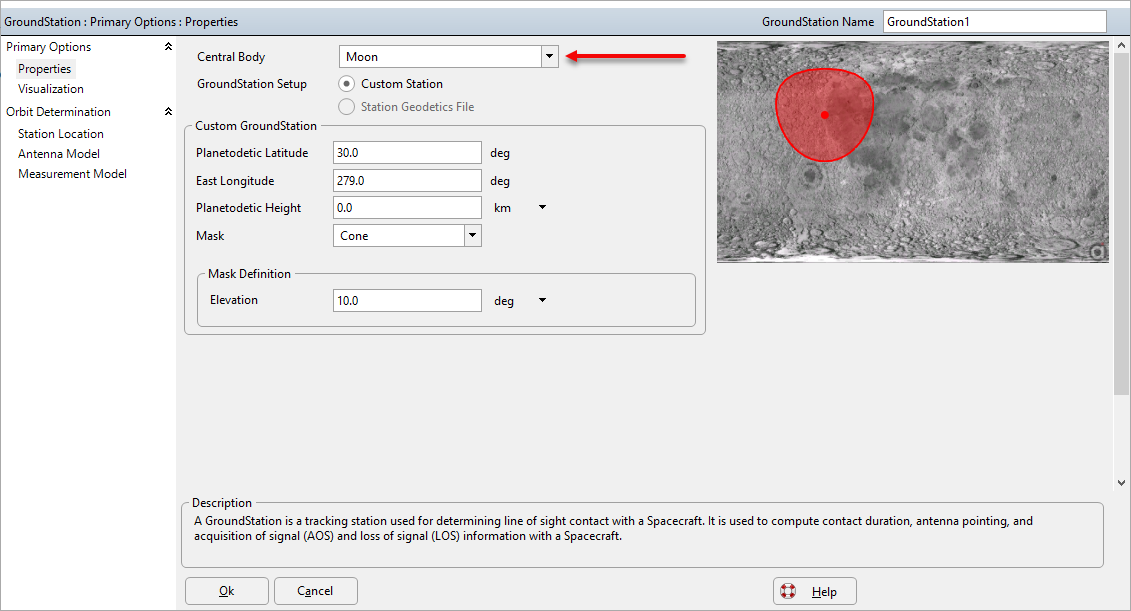Click the GroundStation Name text field
The image size is (1131, 611).
tap(994, 21)
